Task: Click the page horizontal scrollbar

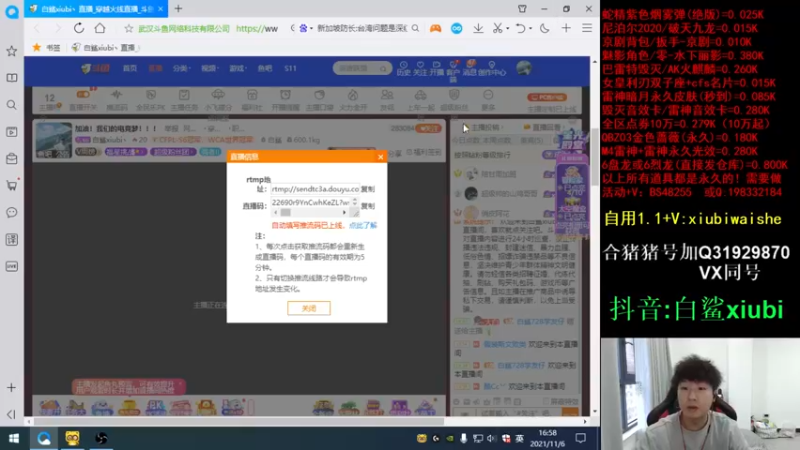Action: coord(239,421)
